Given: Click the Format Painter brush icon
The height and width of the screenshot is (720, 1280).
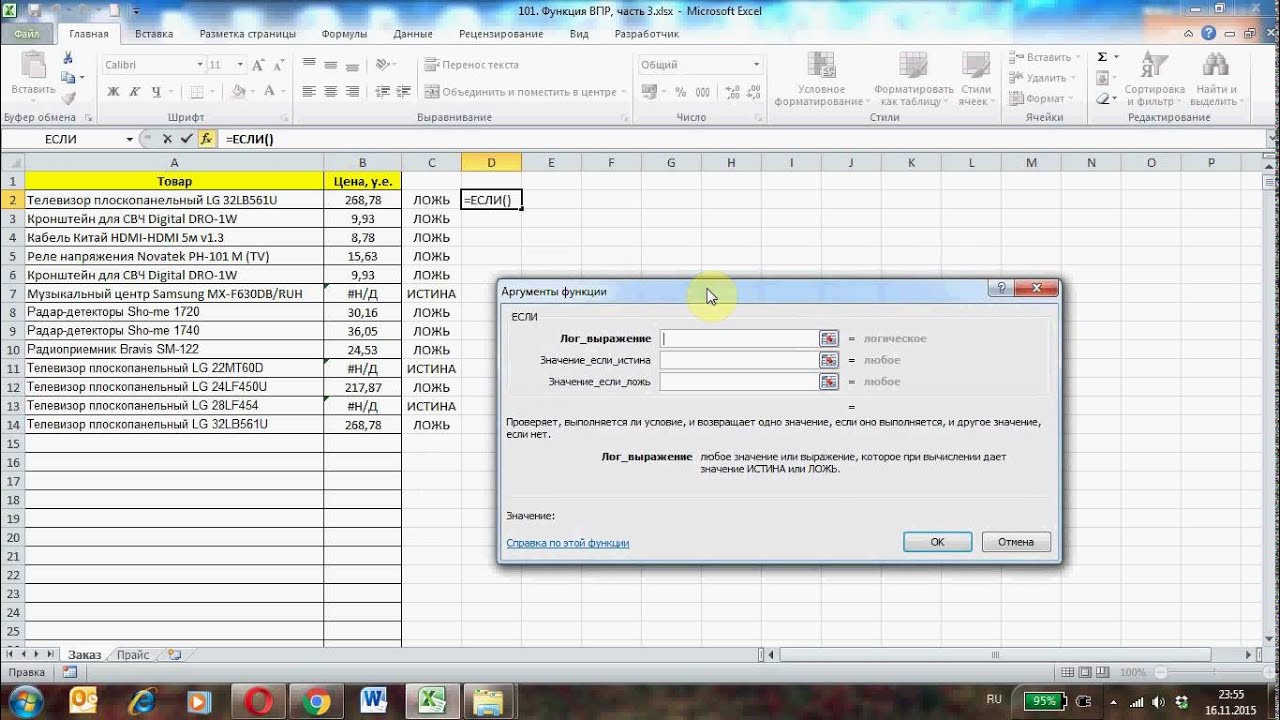Looking at the screenshot, I should point(68,98).
